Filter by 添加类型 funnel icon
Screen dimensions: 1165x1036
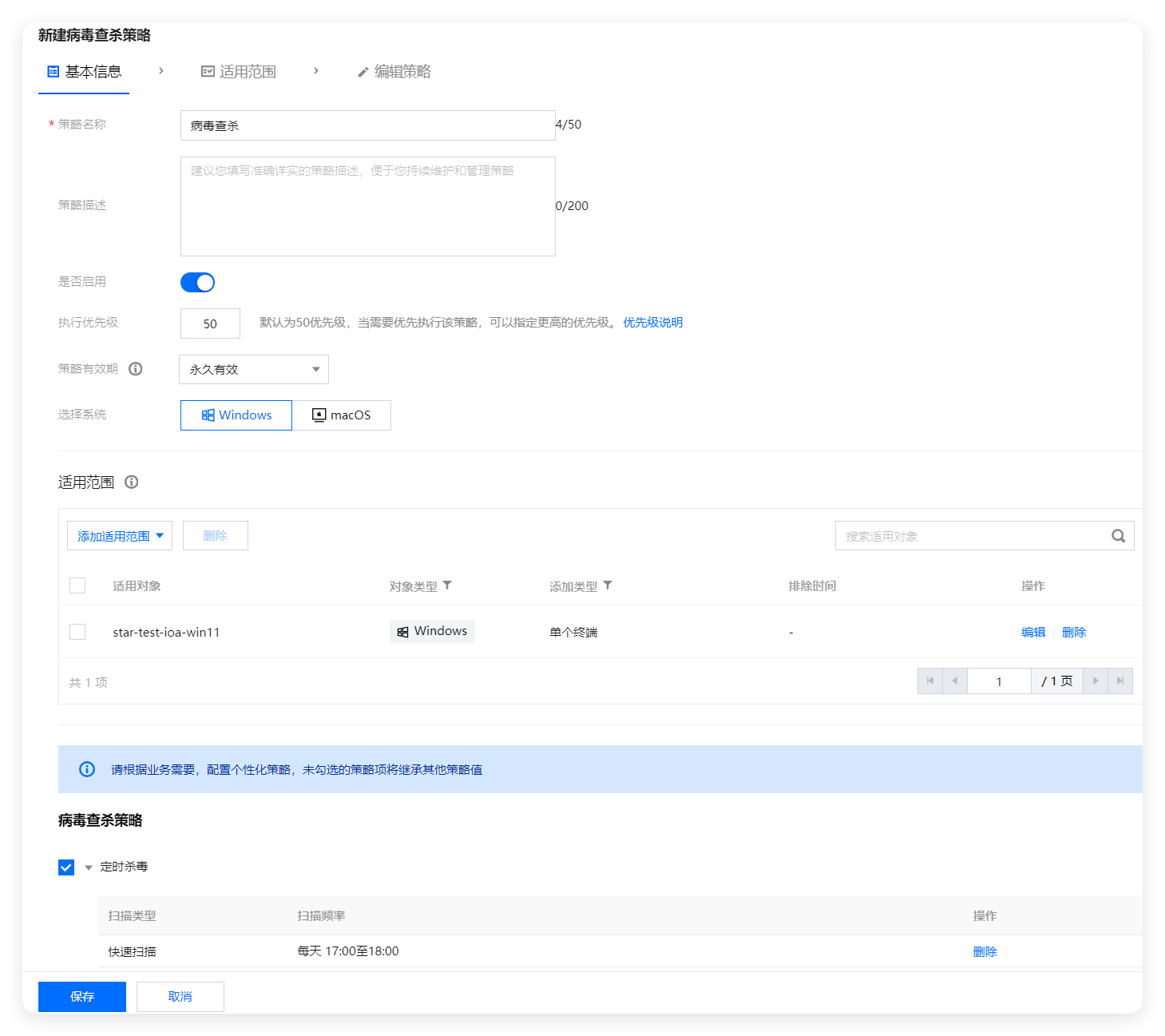tap(608, 585)
